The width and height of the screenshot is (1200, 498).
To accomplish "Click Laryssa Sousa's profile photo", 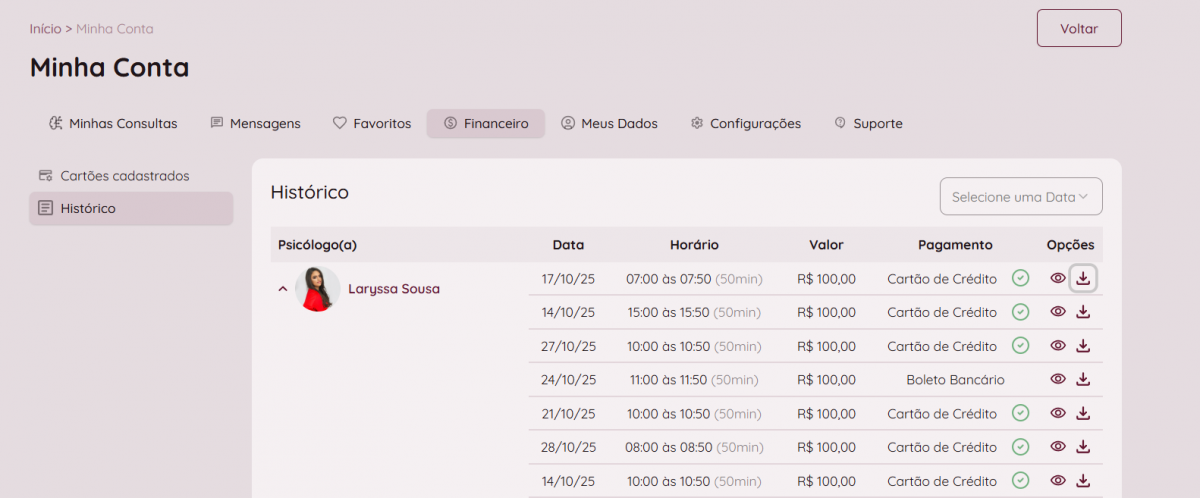I will [317, 289].
